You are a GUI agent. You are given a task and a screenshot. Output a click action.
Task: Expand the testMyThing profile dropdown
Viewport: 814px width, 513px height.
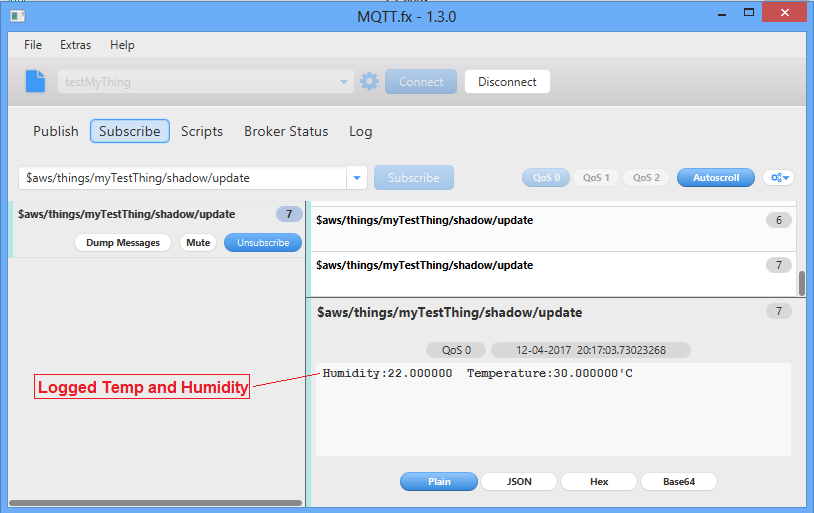(344, 82)
